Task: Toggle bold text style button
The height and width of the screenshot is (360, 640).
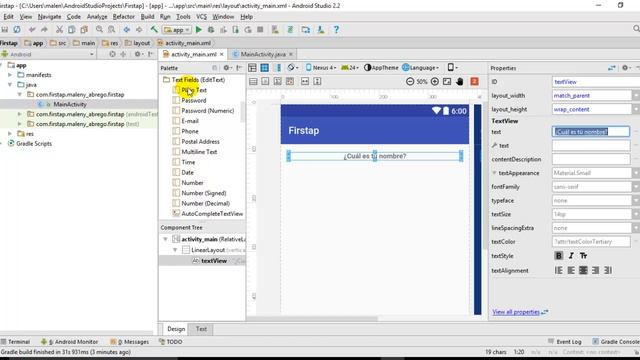Action: pyautogui.click(x=559, y=256)
